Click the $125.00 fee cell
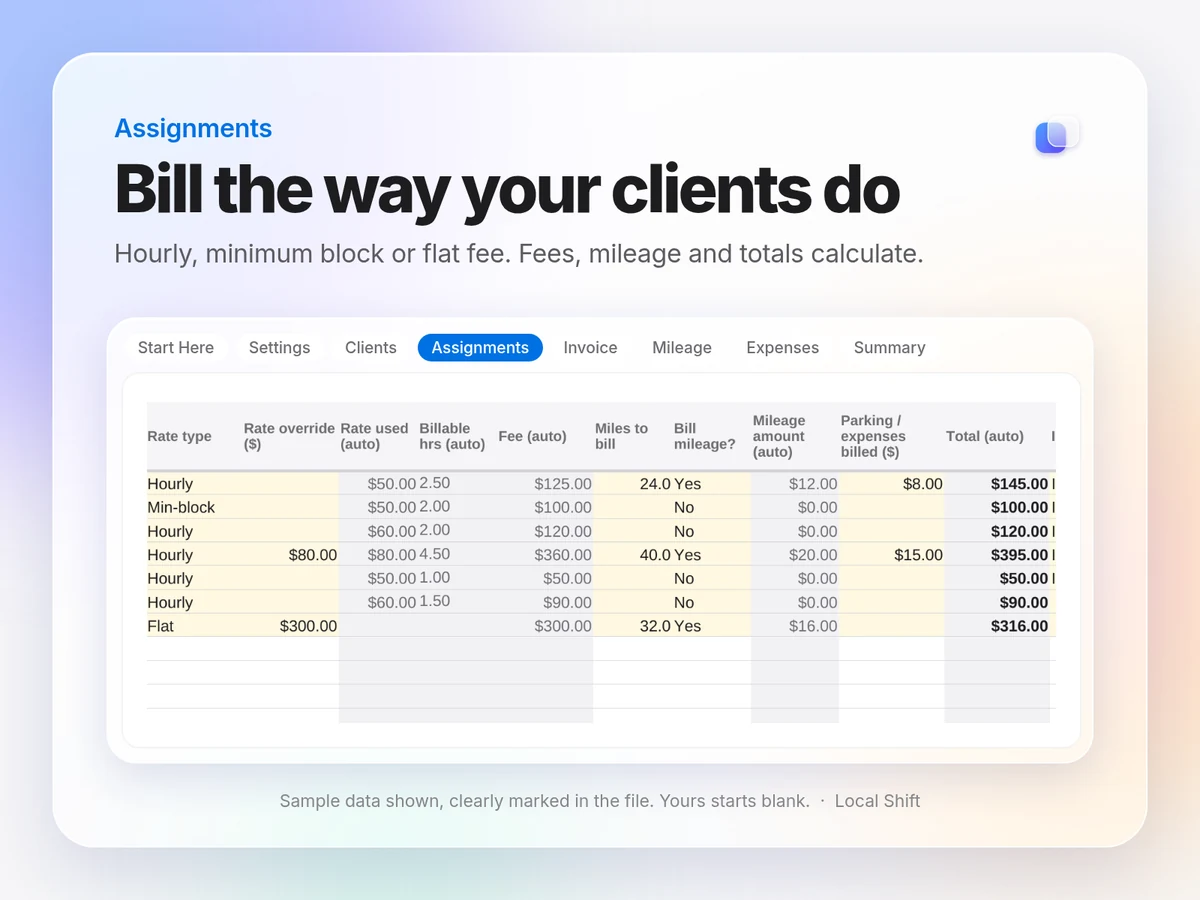This screenshot has height=900, width=1200. coord(544,484)
